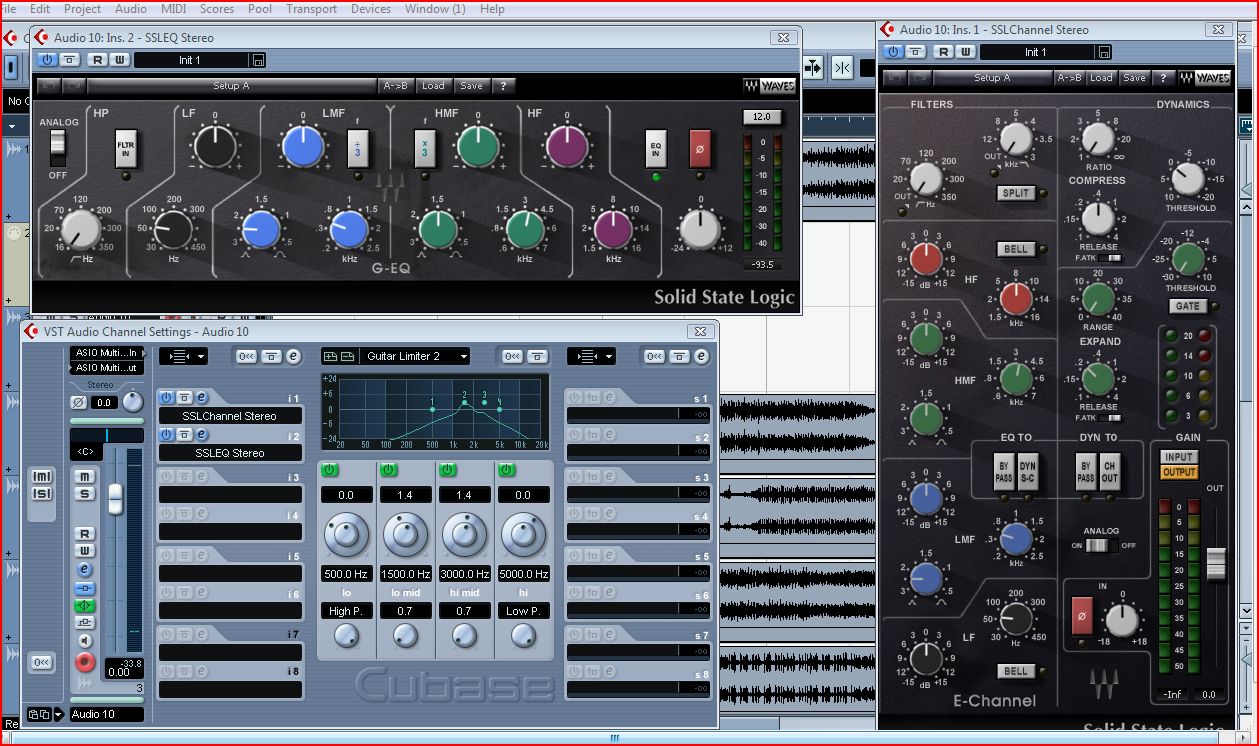
Task: Click GATE button in E-Channel dynamics
Action: [x=1186, y=306]
